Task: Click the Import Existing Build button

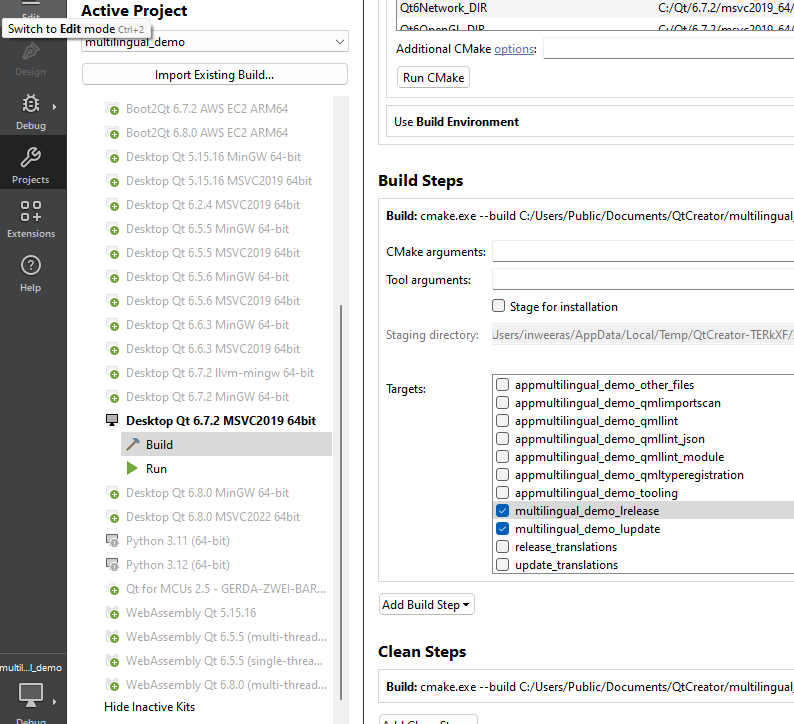Action: click(x=214, y=75)
